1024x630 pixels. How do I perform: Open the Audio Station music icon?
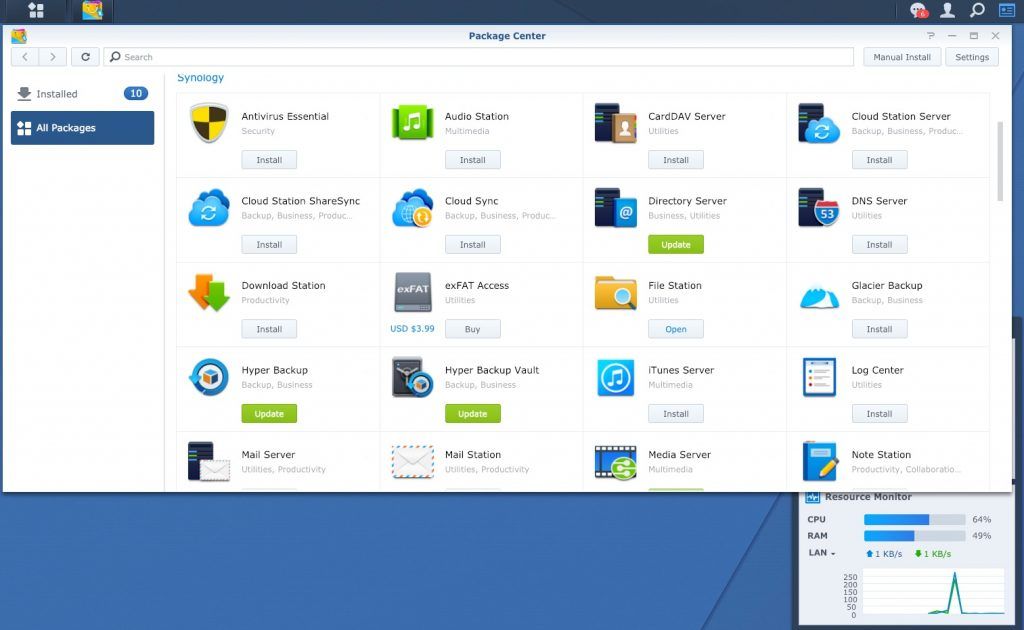[x=412, y=122]
